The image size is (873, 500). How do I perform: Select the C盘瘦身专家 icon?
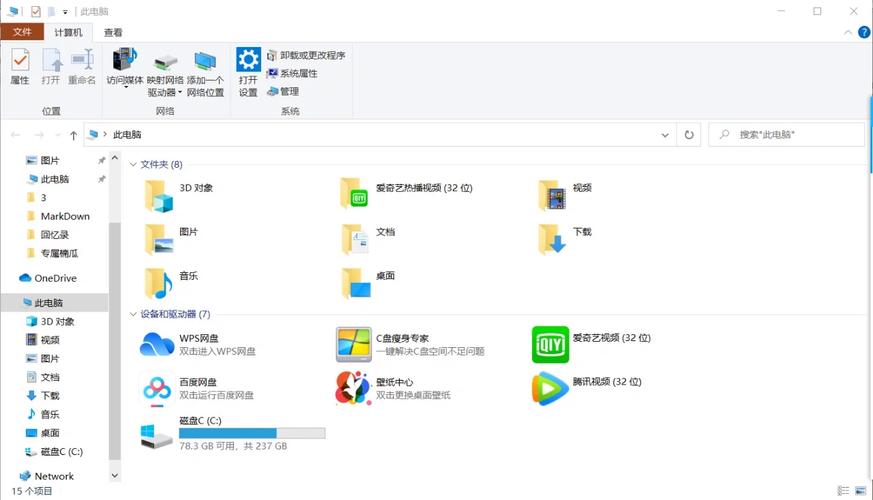tap(354, 344)
